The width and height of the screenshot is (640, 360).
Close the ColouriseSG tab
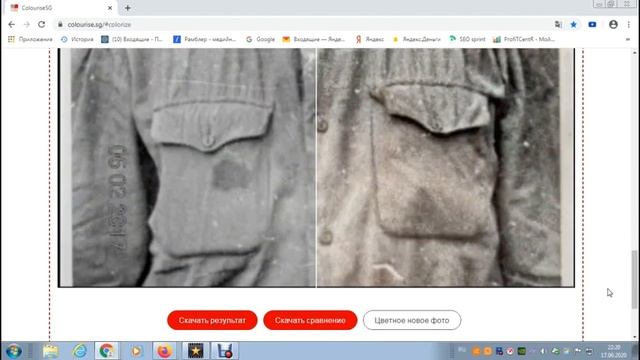click(x=110, y=8)
